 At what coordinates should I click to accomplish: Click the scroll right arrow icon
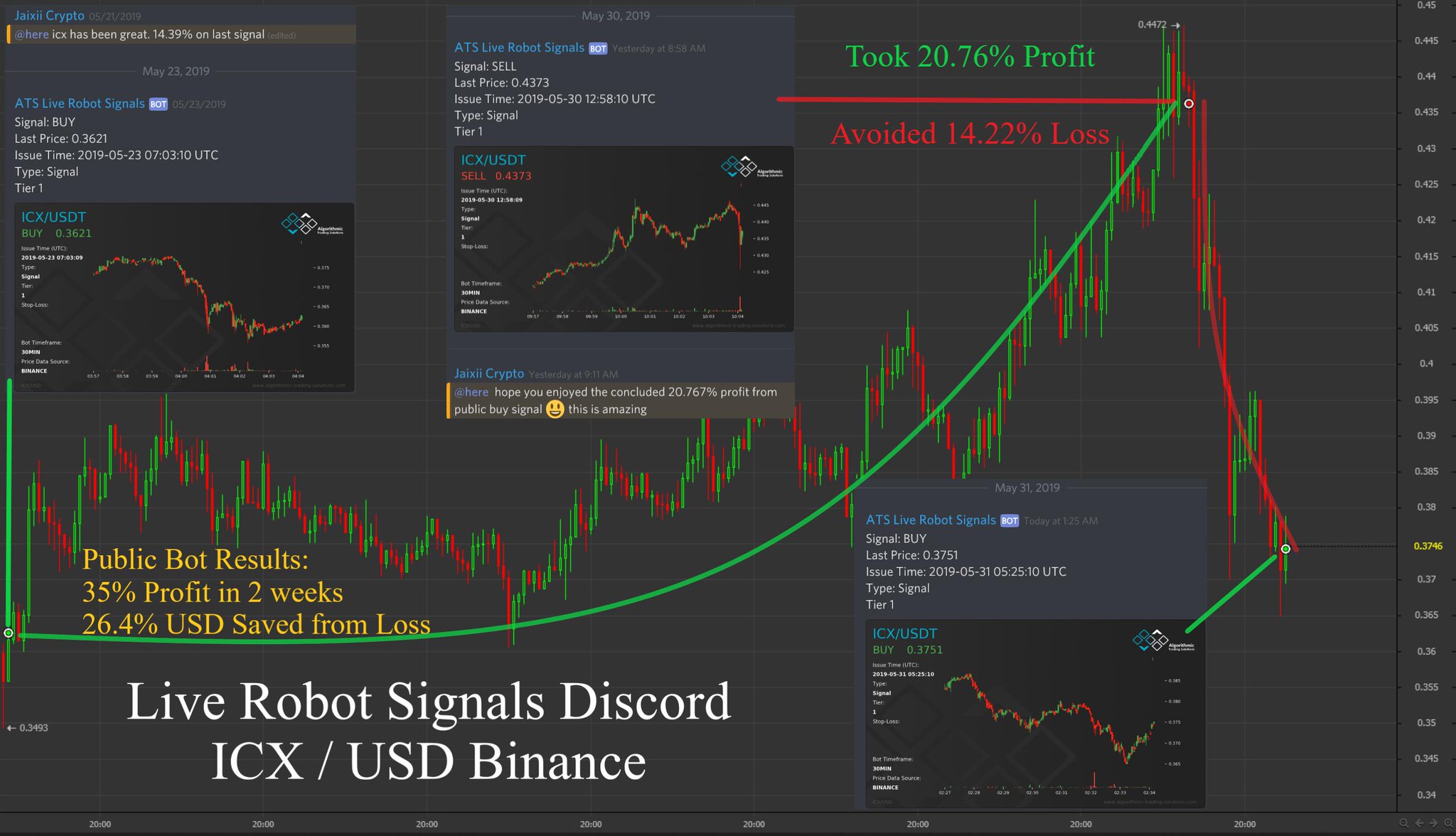point(1433,823)
